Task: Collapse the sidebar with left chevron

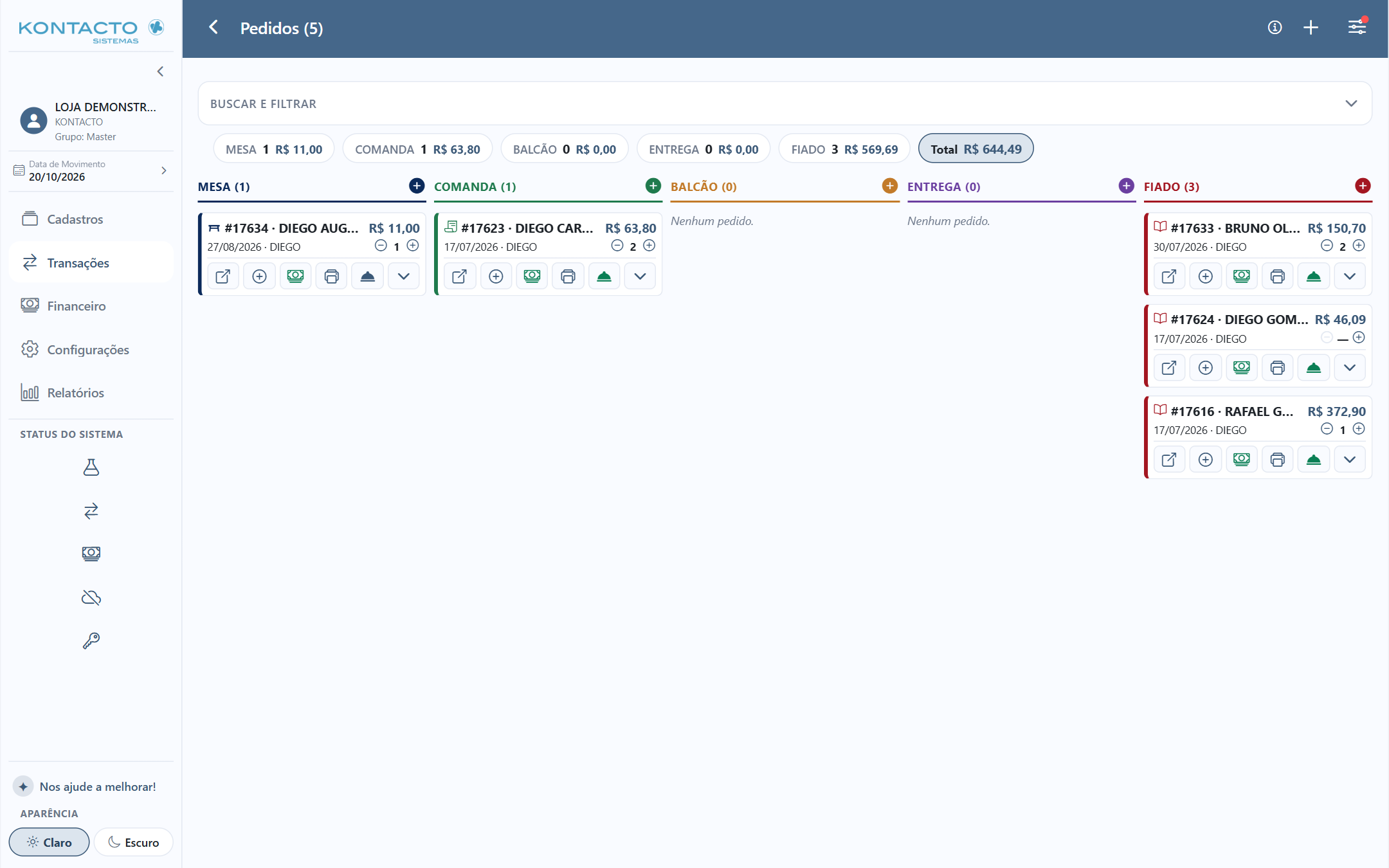Action: pos(160,71)
